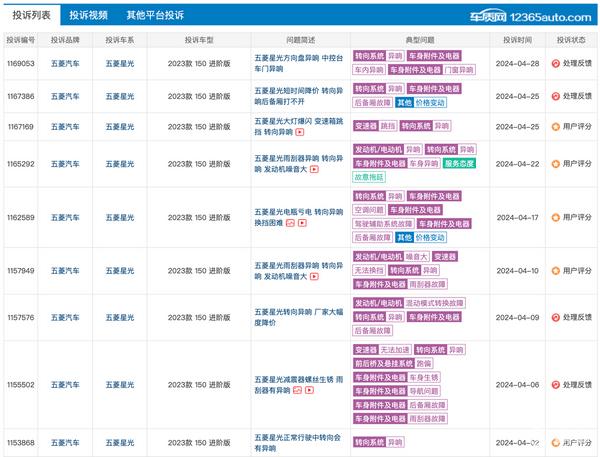Click the 导航问题 tag

(x=424, y=391)
